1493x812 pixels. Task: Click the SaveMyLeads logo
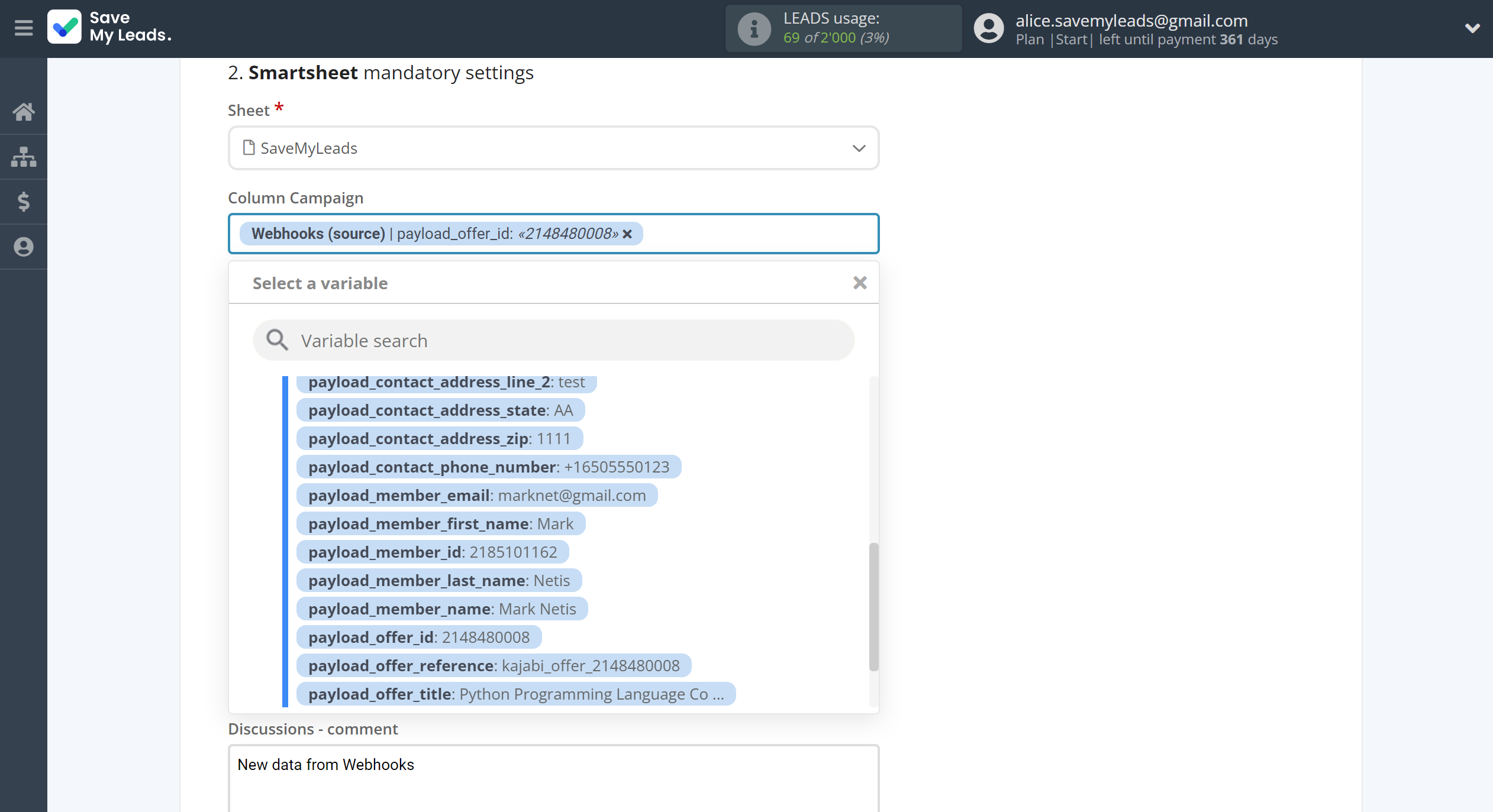110,27
